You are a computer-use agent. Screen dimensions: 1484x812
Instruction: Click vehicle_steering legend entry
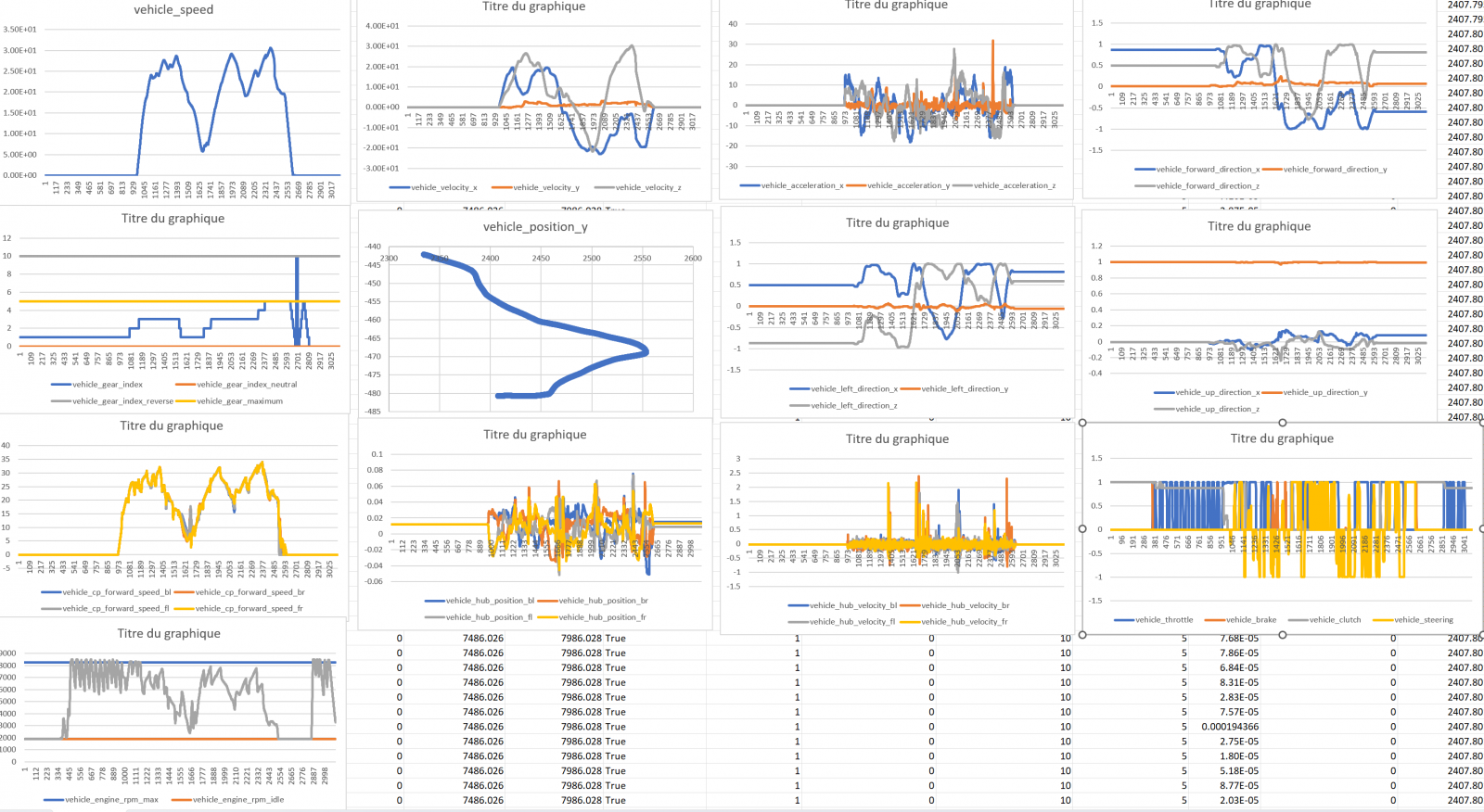[1414, 620]
